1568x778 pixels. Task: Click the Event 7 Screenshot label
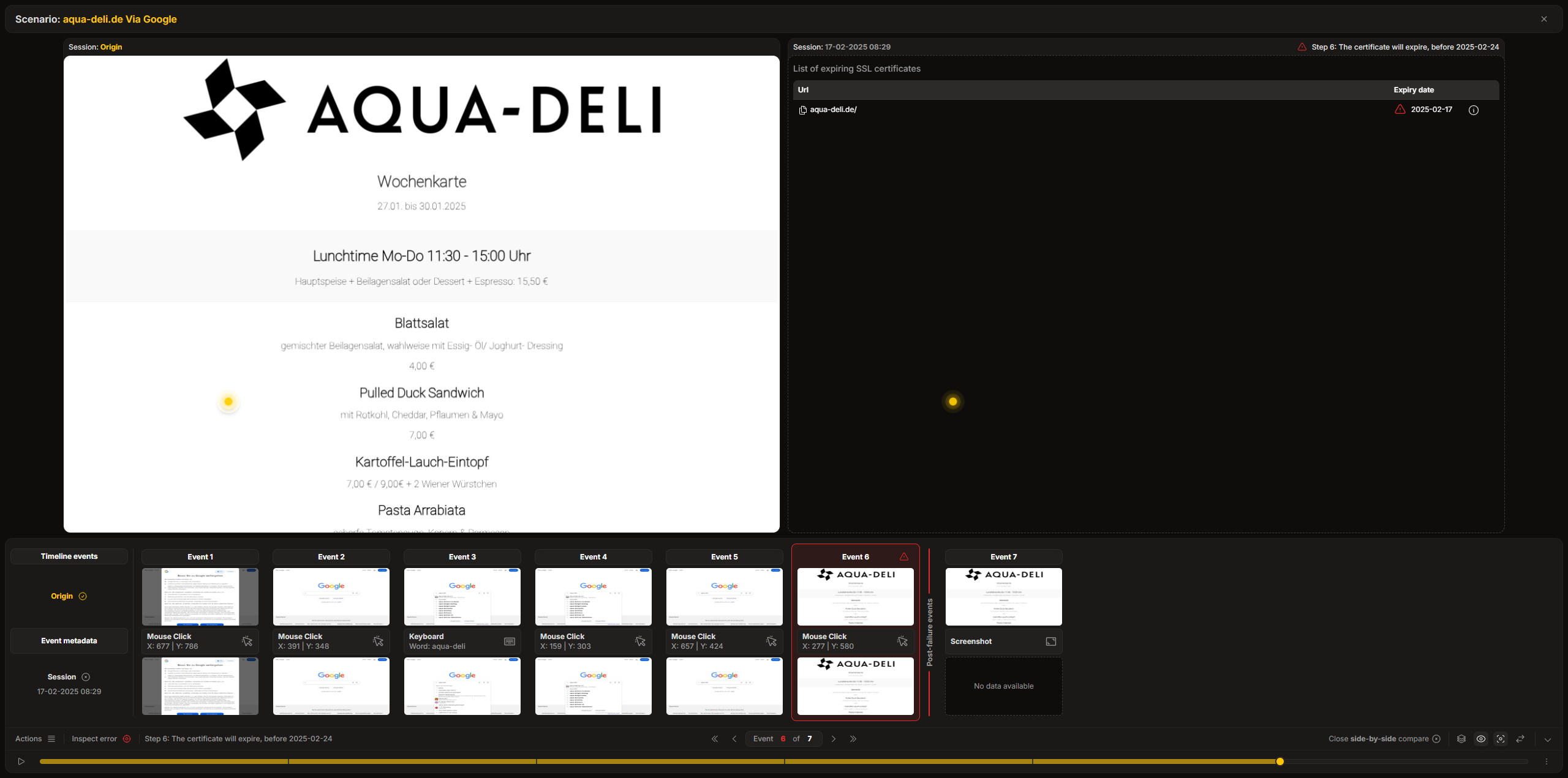[971, 641]
